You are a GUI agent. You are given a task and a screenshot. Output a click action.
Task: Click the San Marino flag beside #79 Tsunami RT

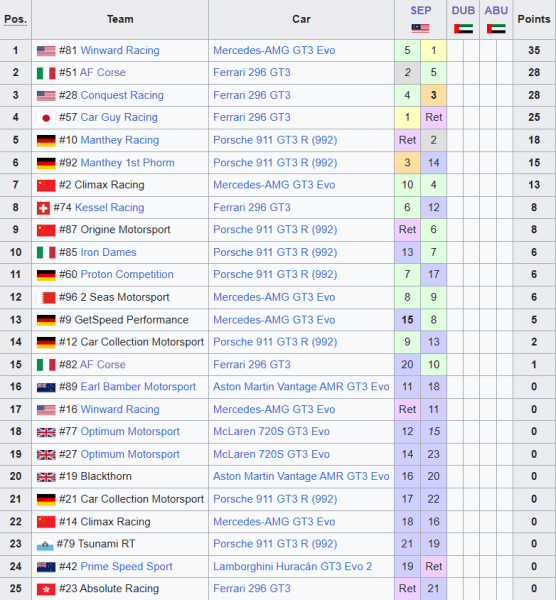pos(45,545)
